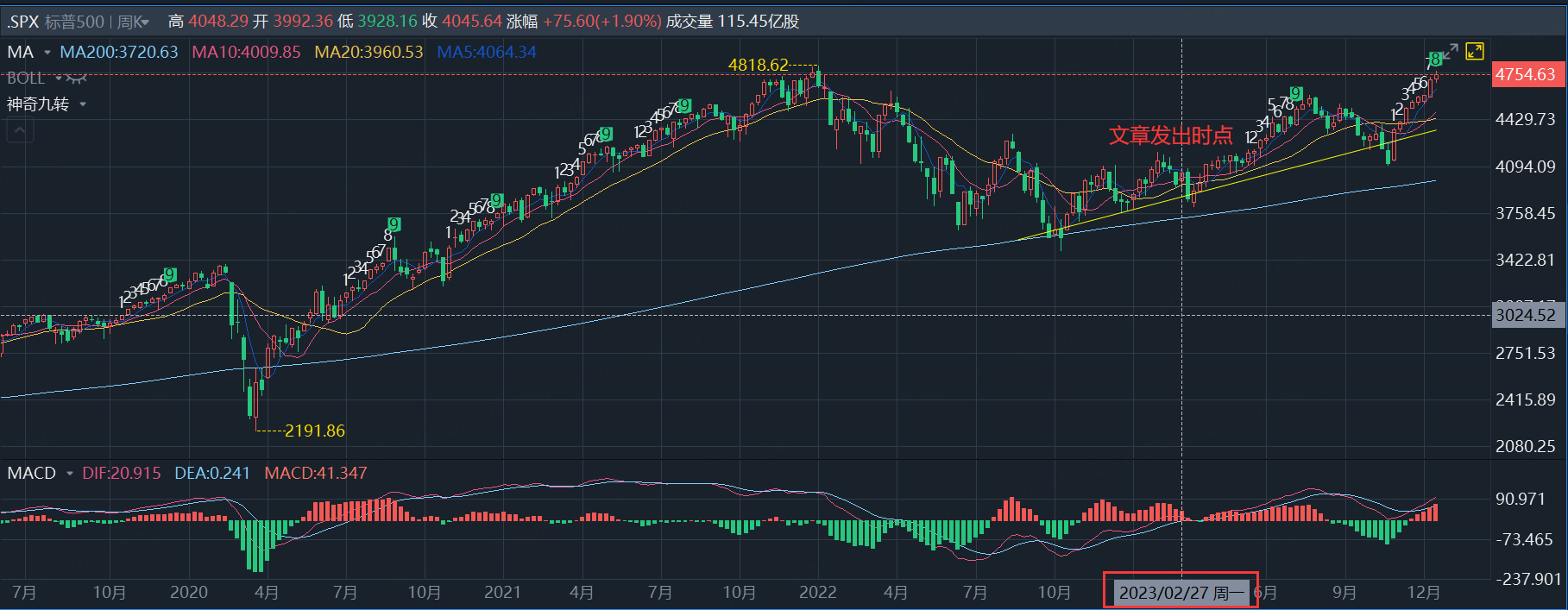The width and height of the screenshot is (1568, 610).
Task: Click the 12月 label on time axis
Action: point(1424,592)
